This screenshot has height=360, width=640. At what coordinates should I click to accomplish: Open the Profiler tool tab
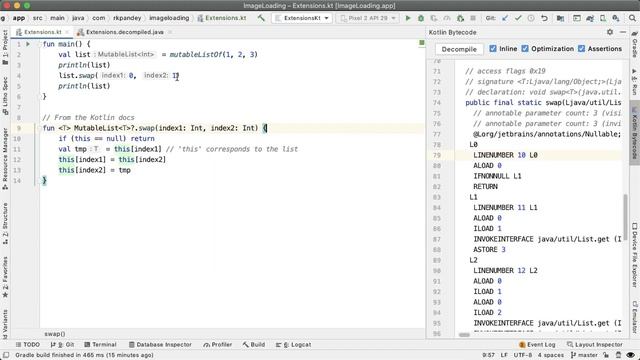(x=218, y=344)
